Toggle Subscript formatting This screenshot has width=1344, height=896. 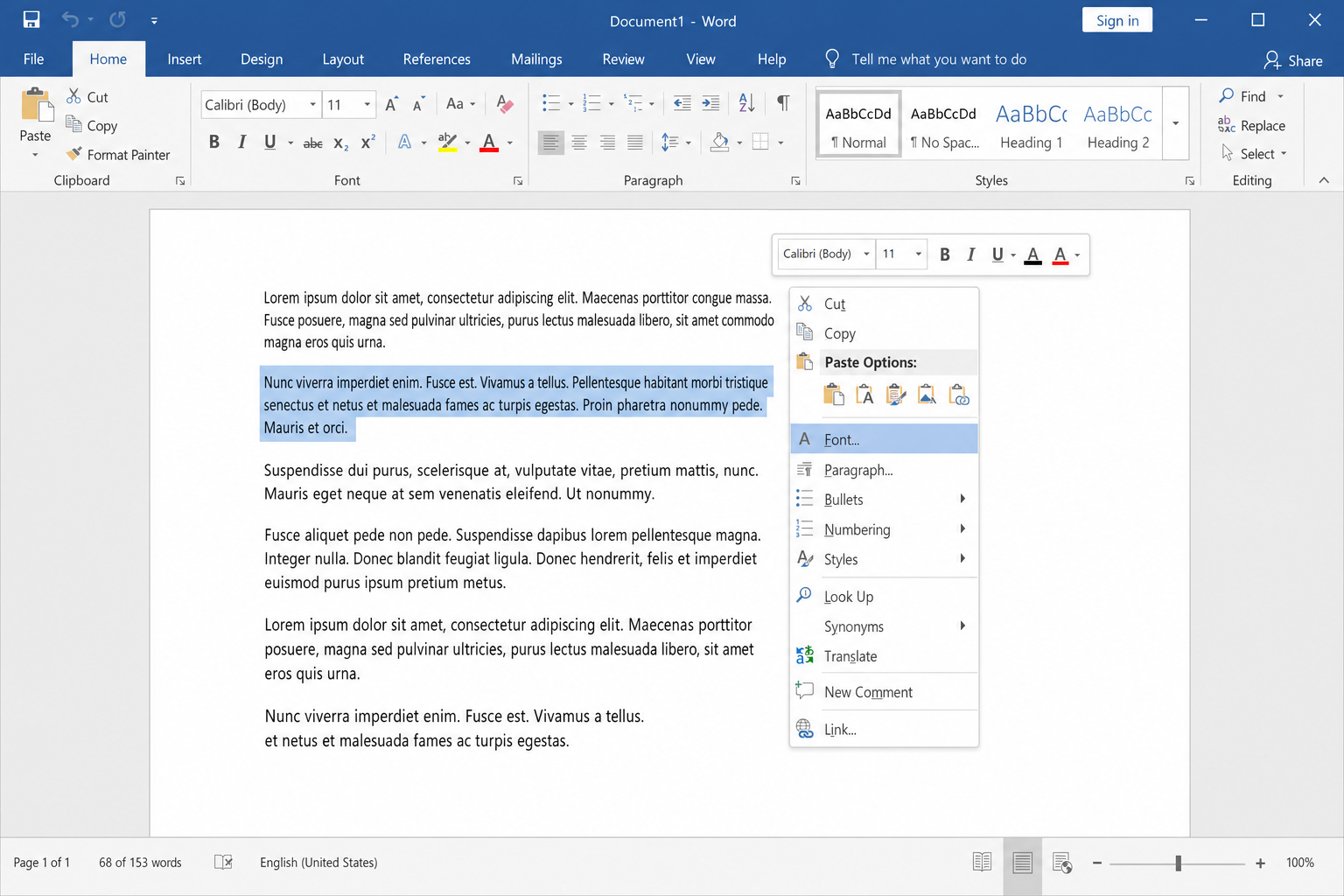(x=341, y=143)
